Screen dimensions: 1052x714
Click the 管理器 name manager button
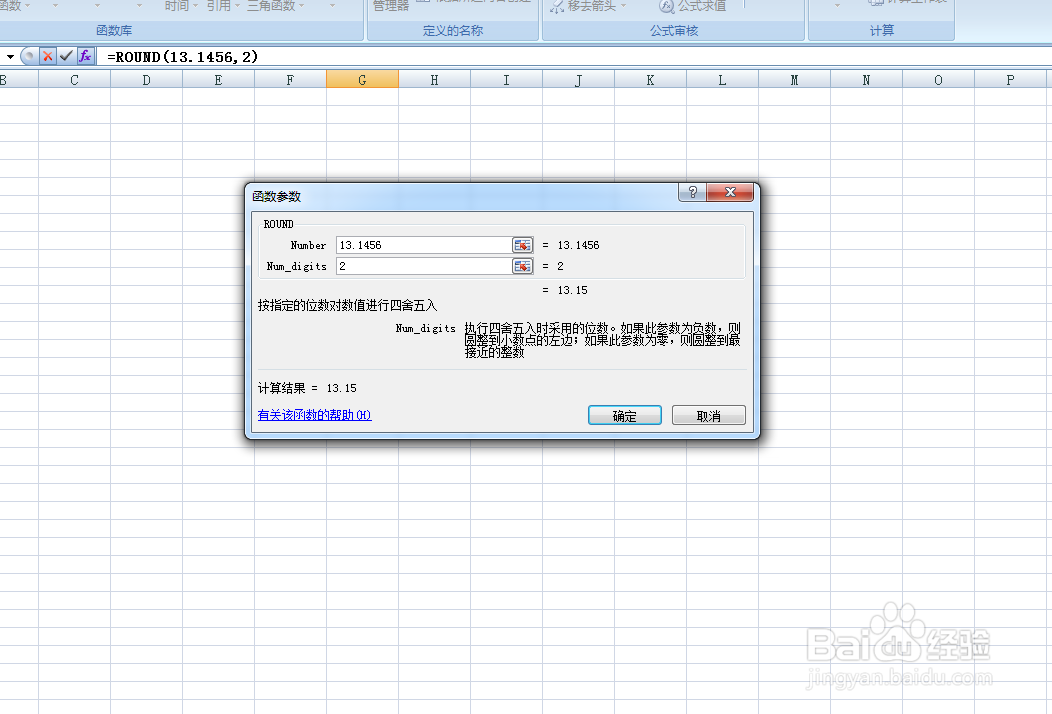390,6
